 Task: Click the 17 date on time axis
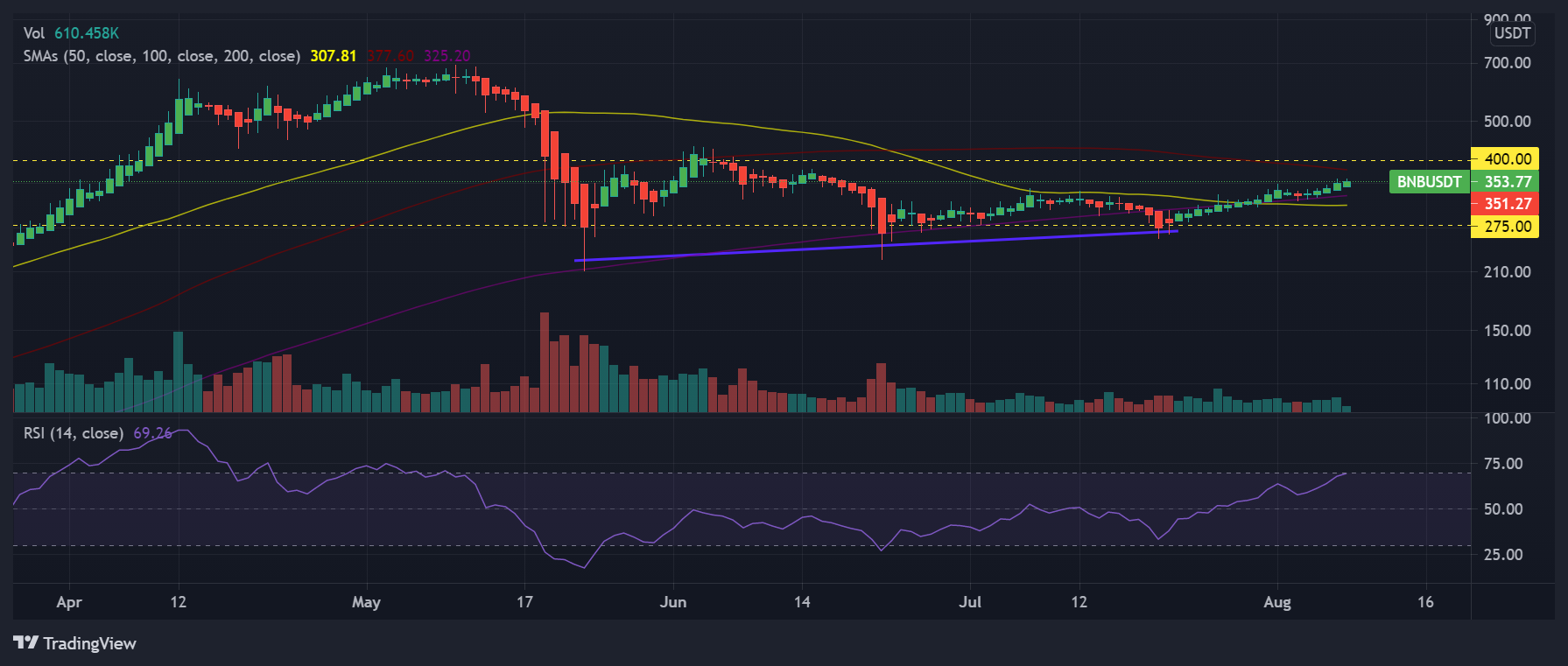coord(524,602)
